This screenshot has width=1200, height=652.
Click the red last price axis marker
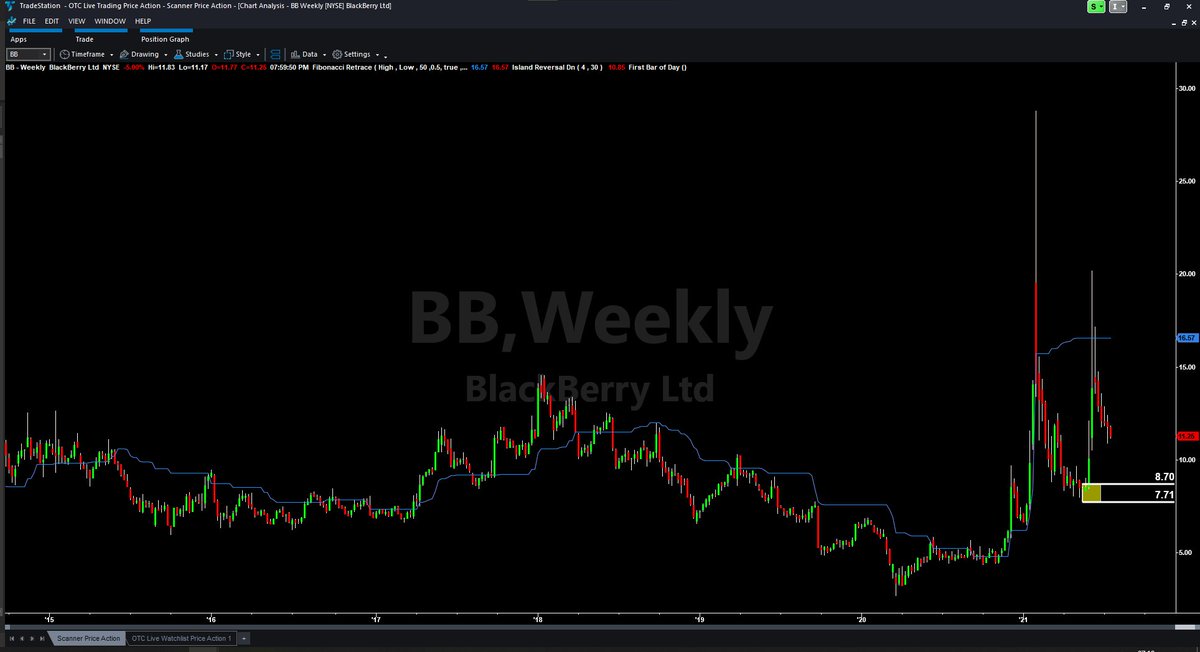pyautogui.click(x=1188, y=436)
